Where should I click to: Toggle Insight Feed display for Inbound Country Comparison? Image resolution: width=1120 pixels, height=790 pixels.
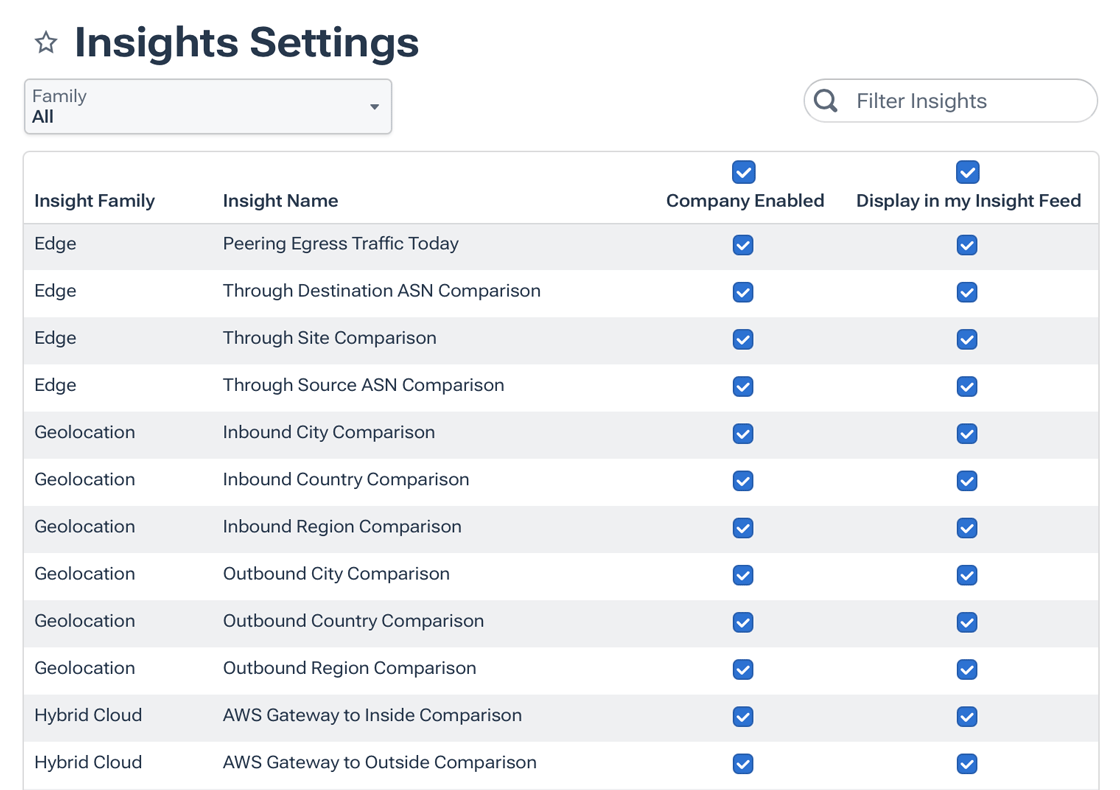967,481
